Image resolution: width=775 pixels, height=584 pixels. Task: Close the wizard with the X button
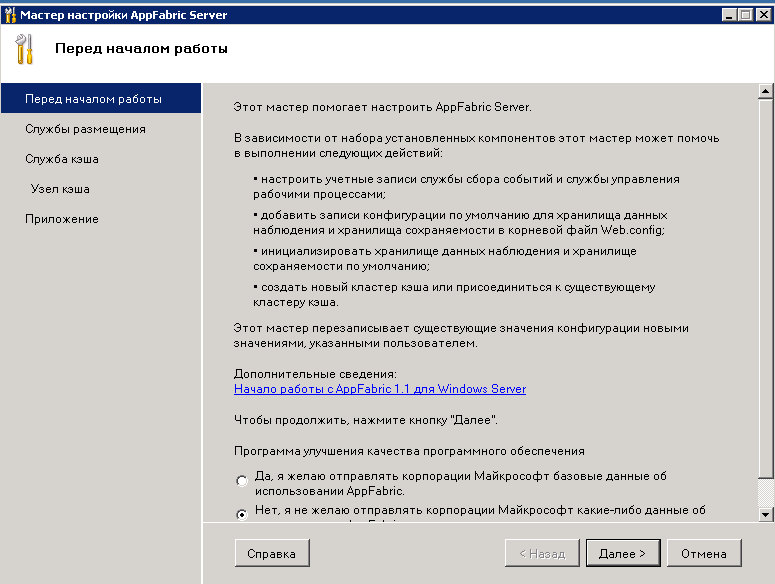tap(762, 15)
